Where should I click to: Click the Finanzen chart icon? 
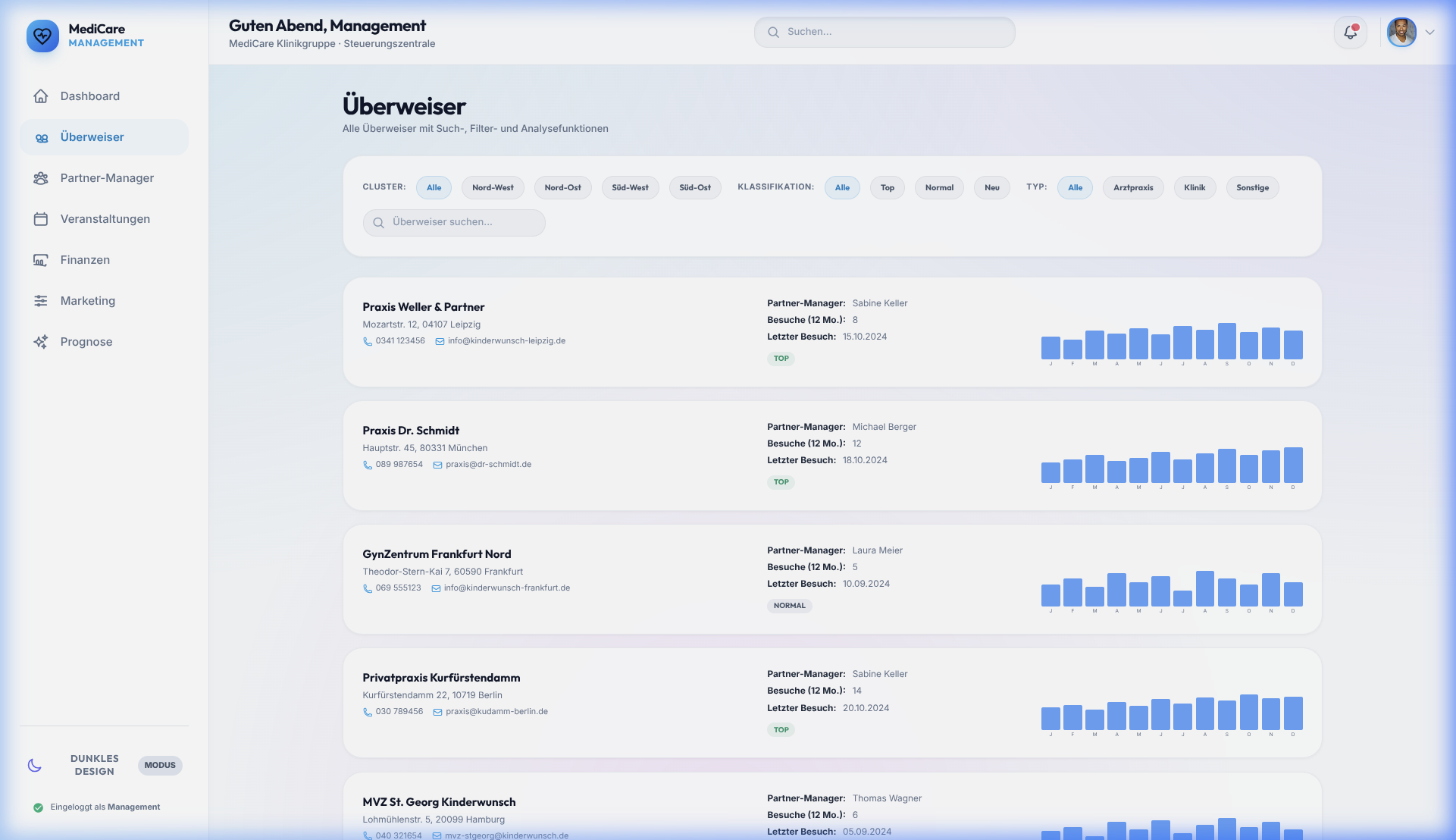click(41, 260)
